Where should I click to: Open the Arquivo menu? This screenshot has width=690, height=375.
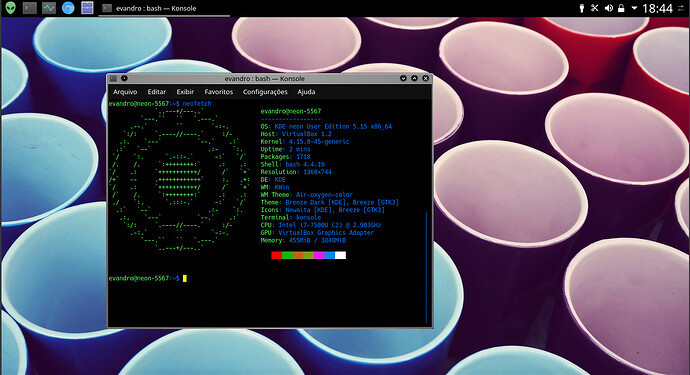125,92
